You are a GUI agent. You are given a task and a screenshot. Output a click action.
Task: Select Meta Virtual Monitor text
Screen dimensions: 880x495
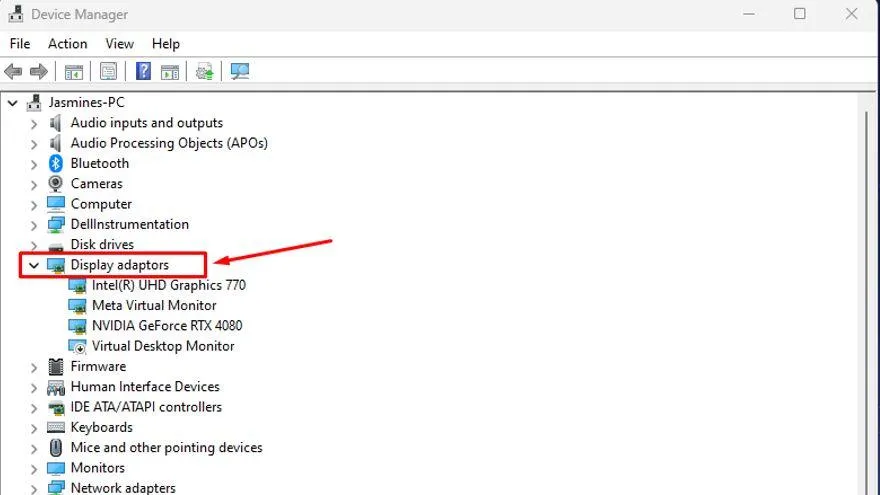point(154,305)
